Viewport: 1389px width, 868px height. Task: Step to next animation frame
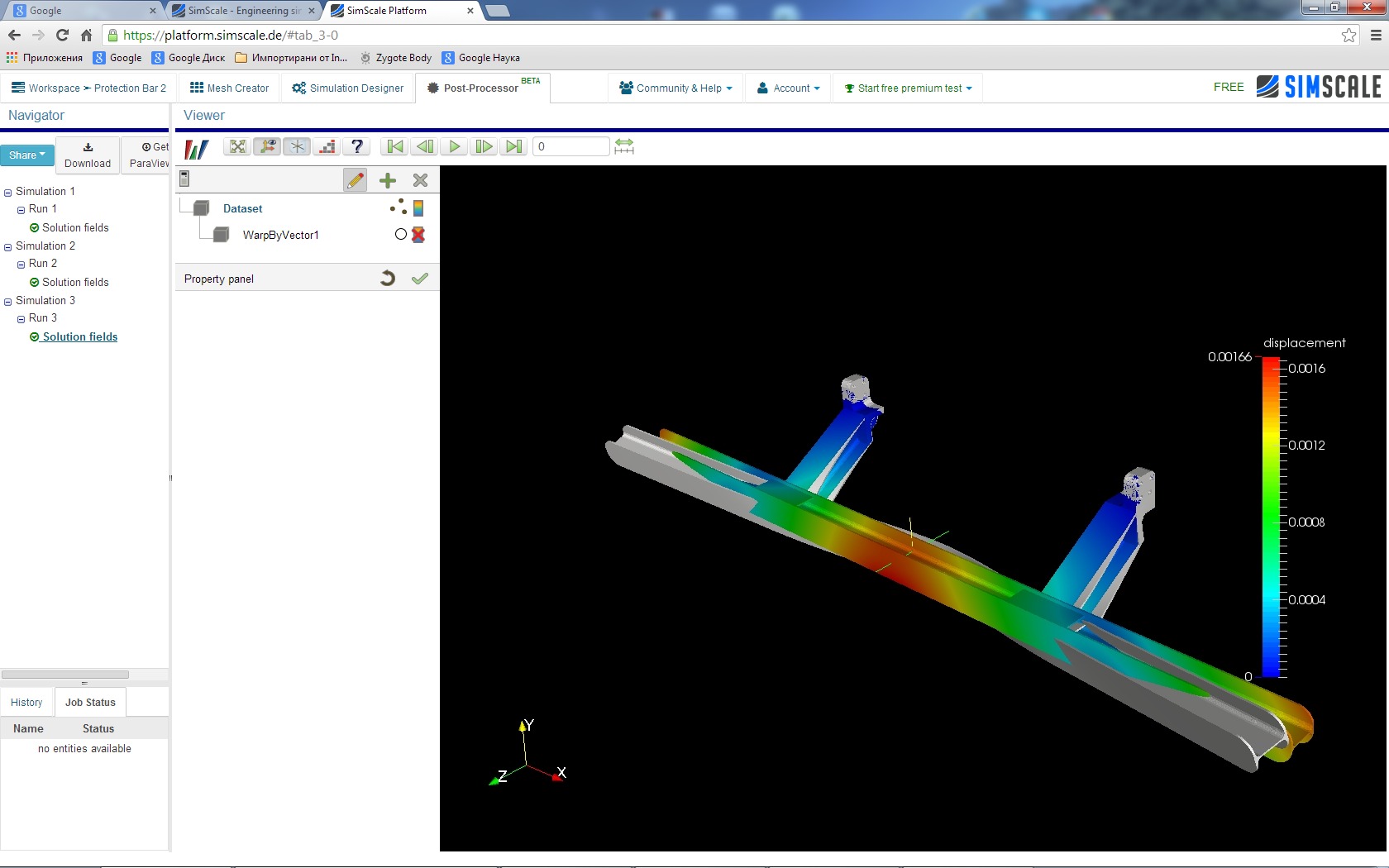coord(484,147)
